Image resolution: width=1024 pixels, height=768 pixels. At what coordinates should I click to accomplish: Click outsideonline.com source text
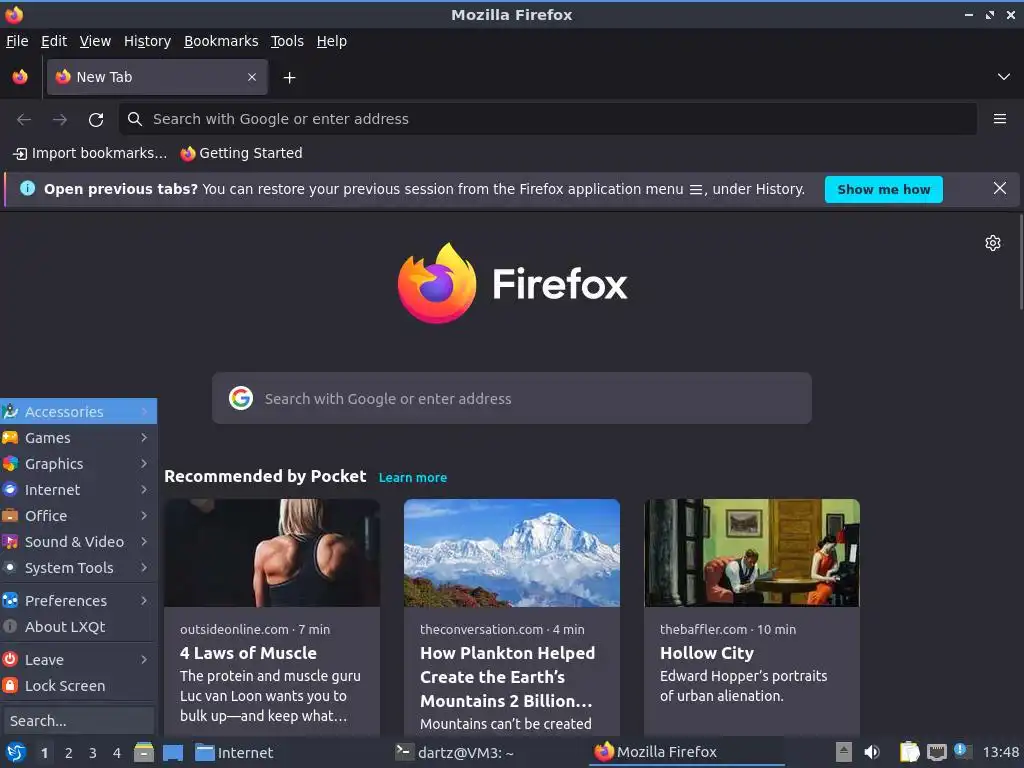(234, 630)
